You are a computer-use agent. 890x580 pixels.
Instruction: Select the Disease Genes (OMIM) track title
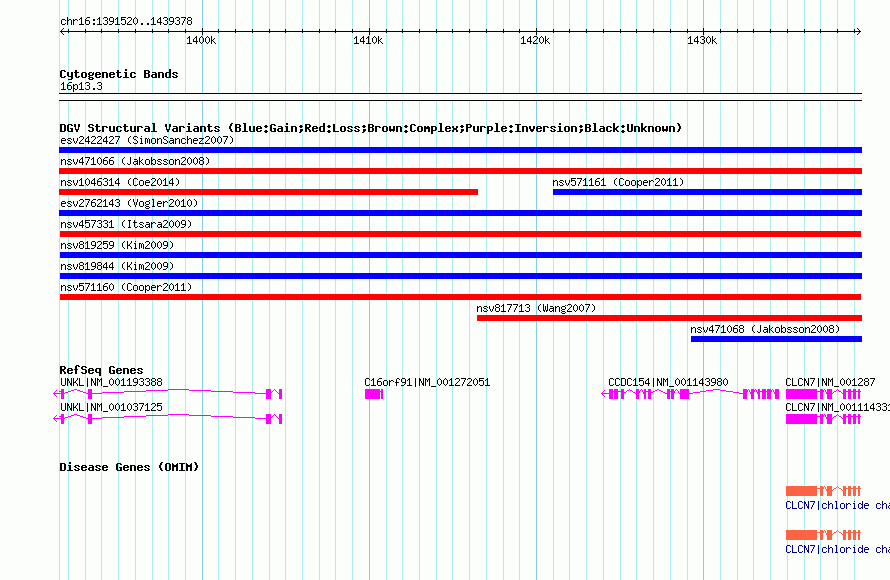(x=129, y=467)
